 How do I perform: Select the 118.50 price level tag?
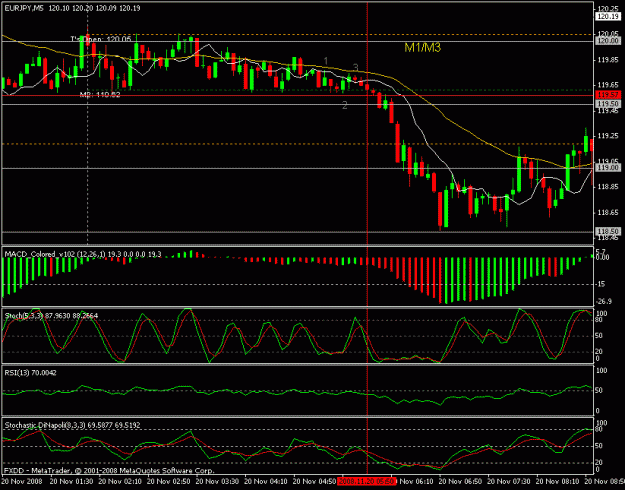point(608,231)
